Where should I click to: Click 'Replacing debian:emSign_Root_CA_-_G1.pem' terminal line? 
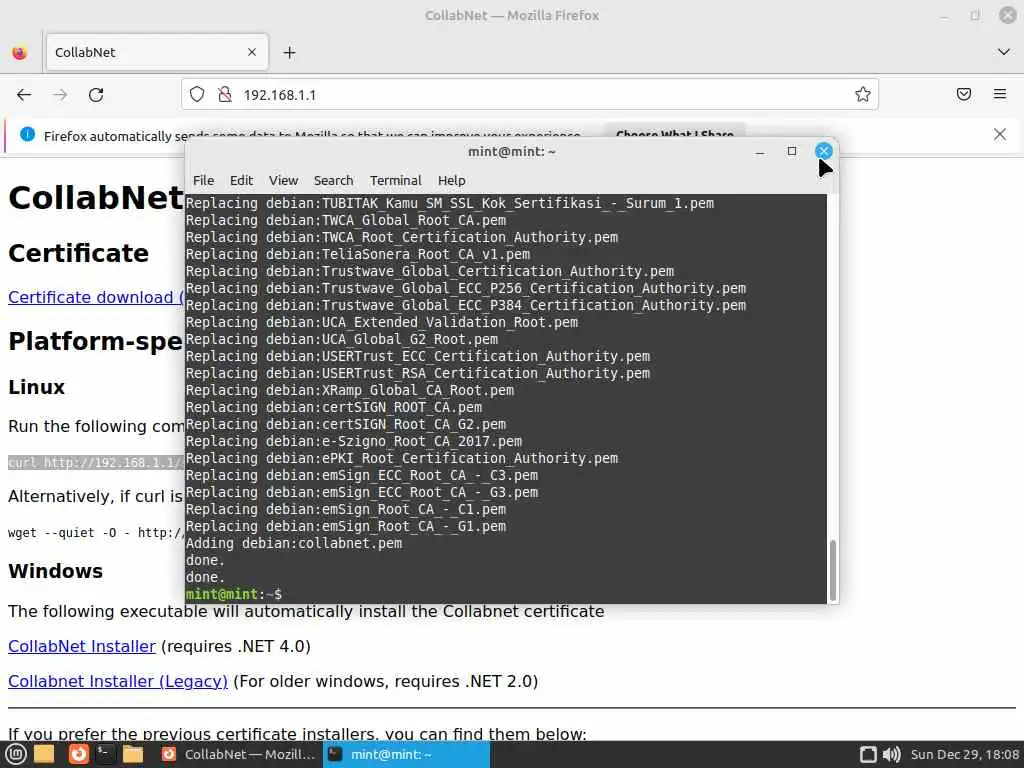tap(346, 526)
